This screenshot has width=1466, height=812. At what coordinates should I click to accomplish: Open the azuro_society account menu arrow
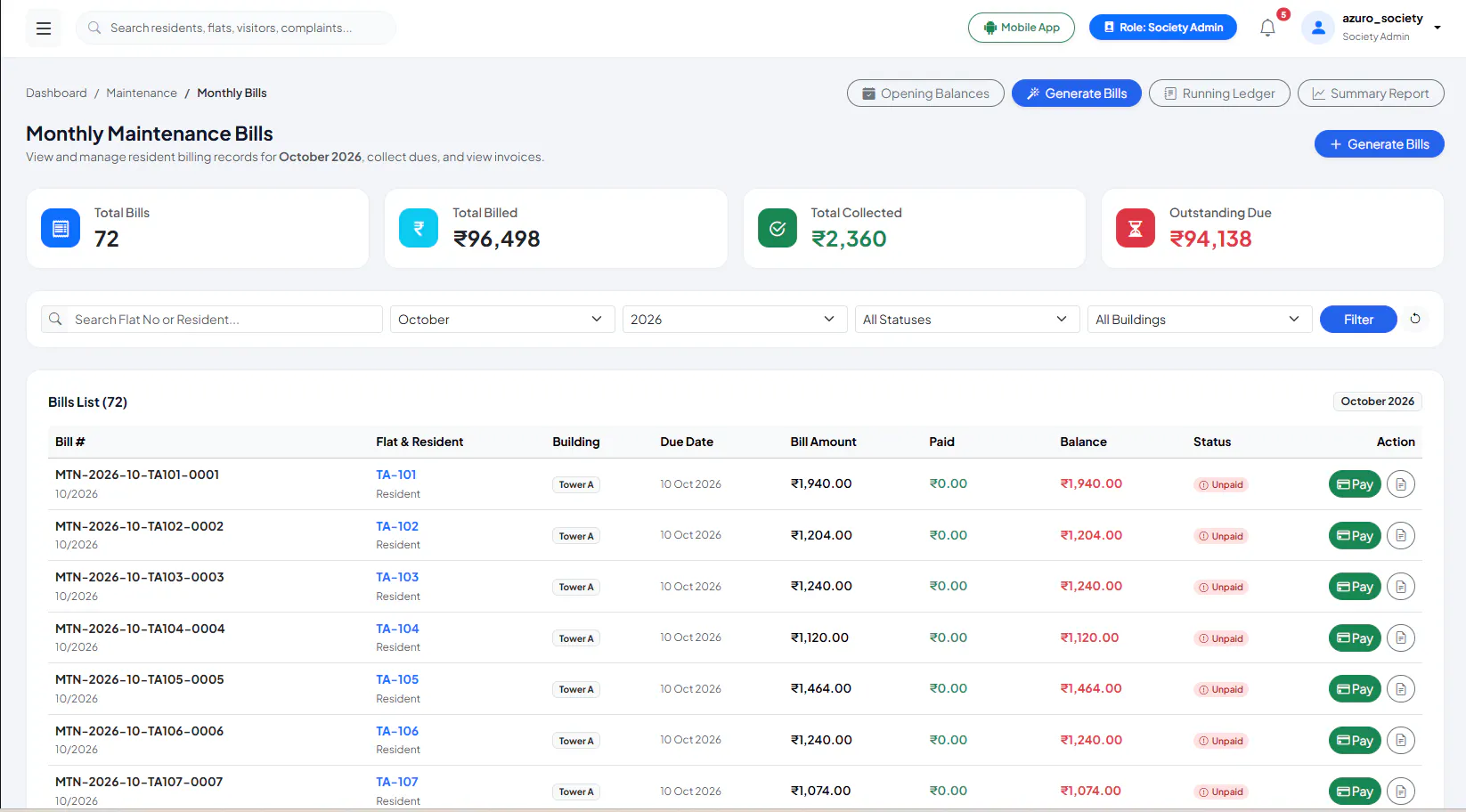click(x=1437, y=28)
